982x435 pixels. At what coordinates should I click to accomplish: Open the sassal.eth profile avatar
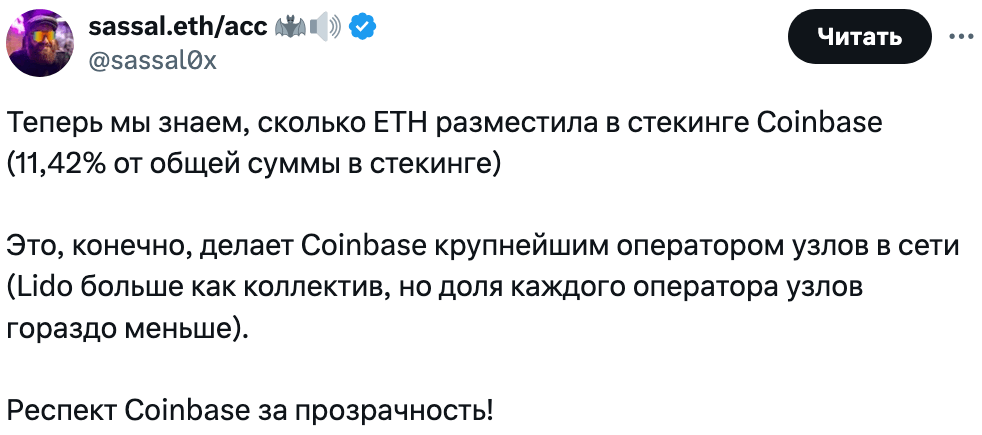point(40,44)
